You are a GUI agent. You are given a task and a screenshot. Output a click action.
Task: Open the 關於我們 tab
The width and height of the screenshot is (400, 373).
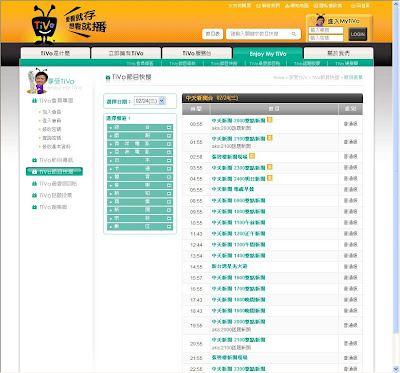tap(338, 53)
